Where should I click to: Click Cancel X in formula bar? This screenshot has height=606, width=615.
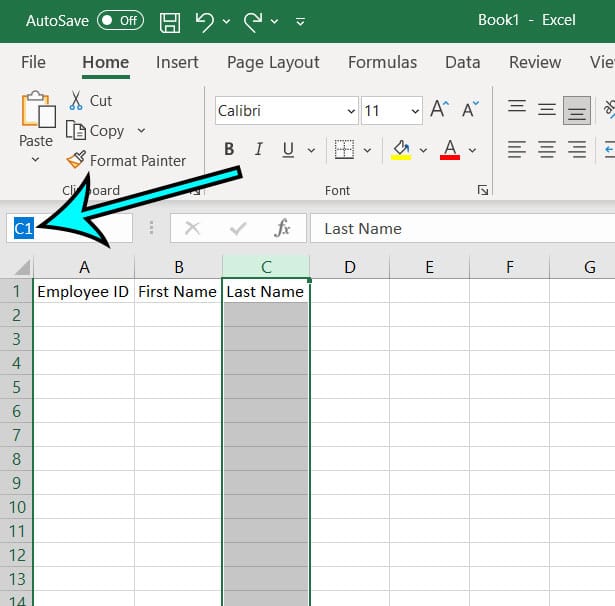(192, 228)
